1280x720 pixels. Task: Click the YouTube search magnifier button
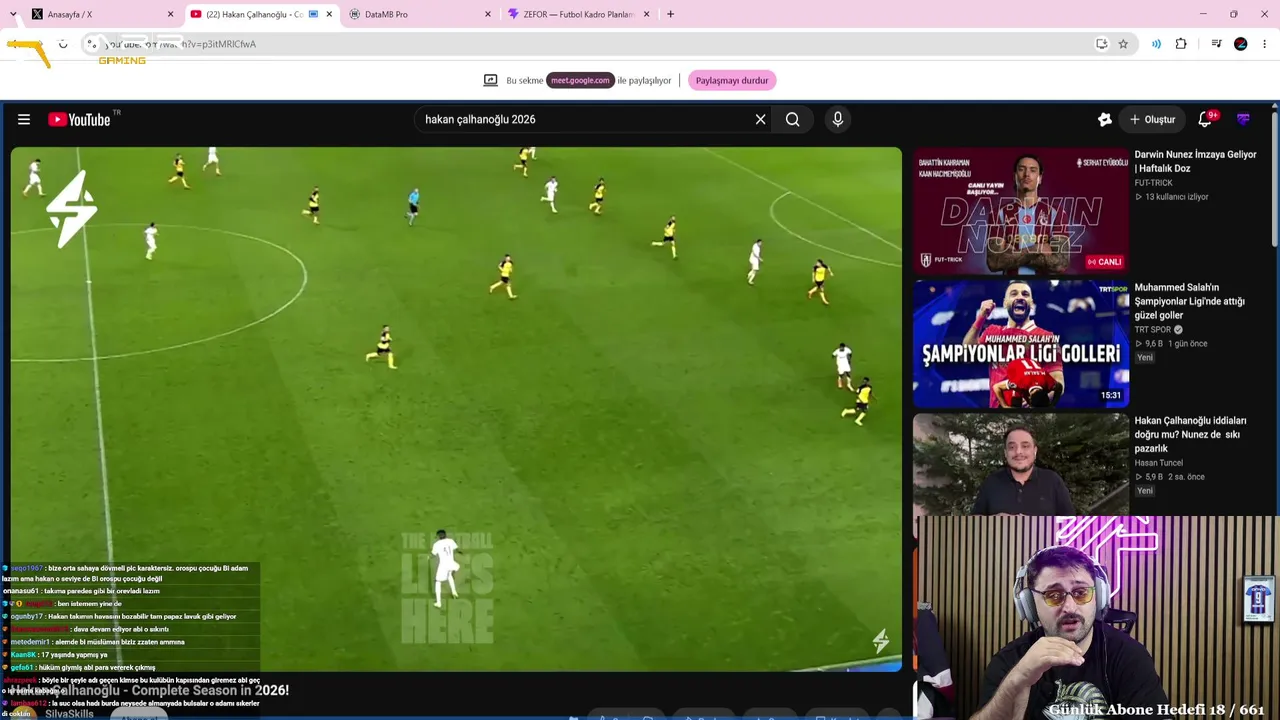point(793,119)
